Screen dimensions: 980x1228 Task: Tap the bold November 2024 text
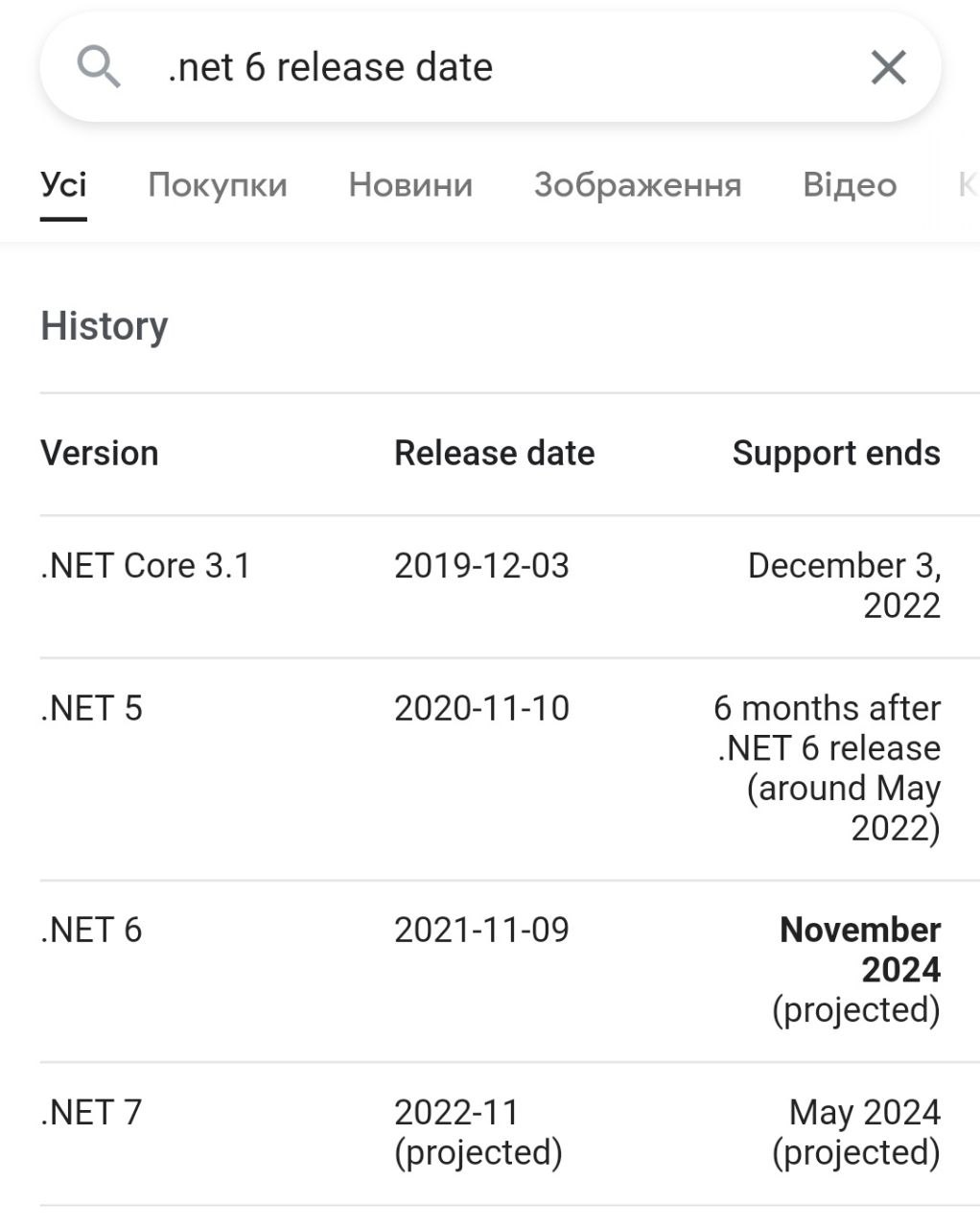(860, 950)
